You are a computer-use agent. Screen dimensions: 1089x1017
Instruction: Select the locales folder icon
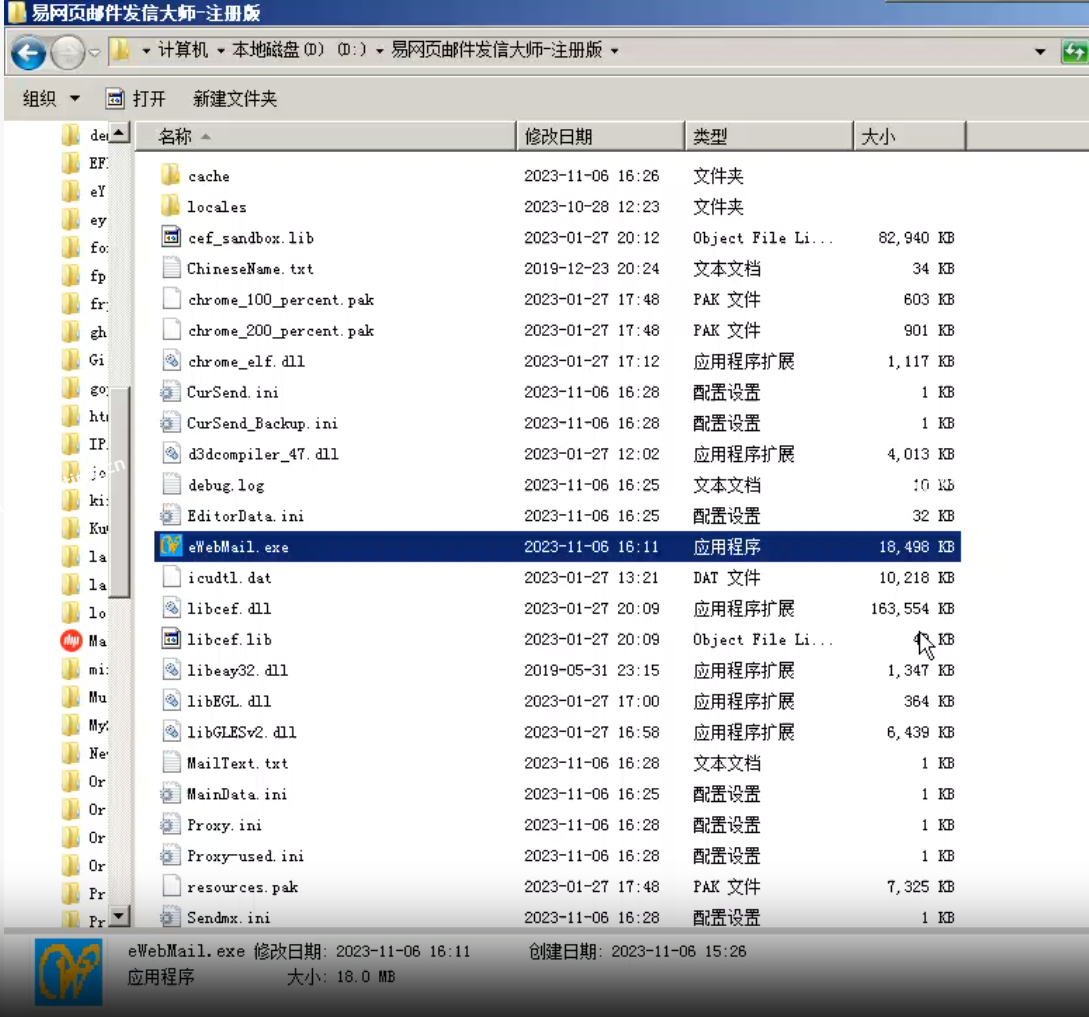[x=171, y=206]
